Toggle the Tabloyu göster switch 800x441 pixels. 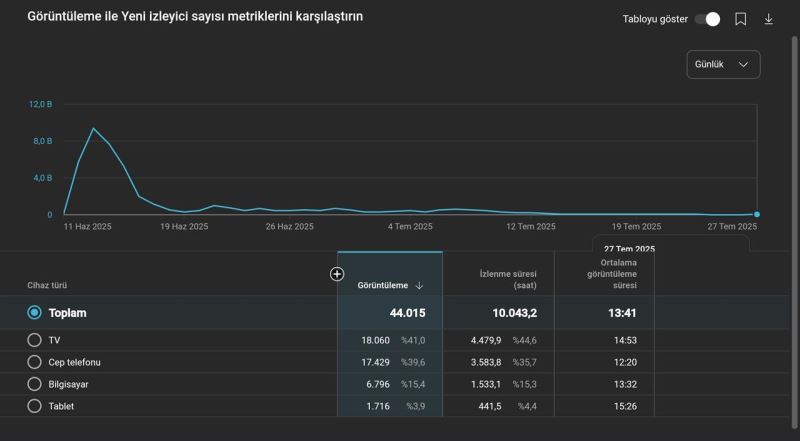(707, 19)
